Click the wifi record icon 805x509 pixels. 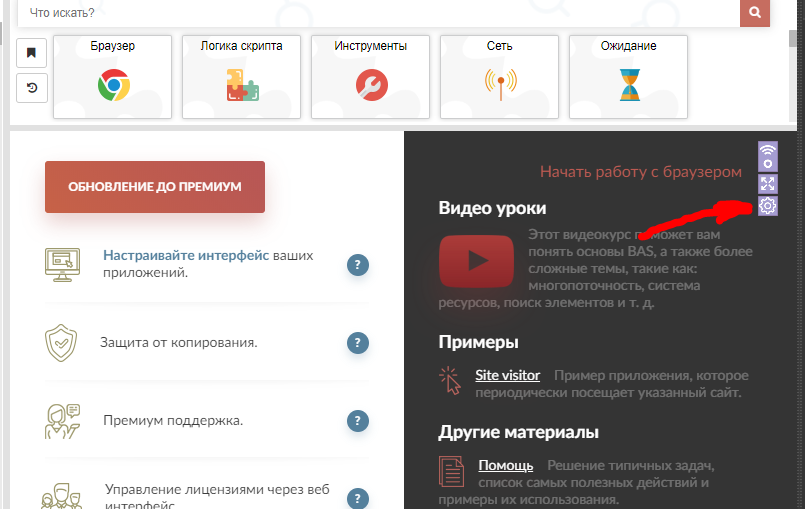(x=768, y=157)
